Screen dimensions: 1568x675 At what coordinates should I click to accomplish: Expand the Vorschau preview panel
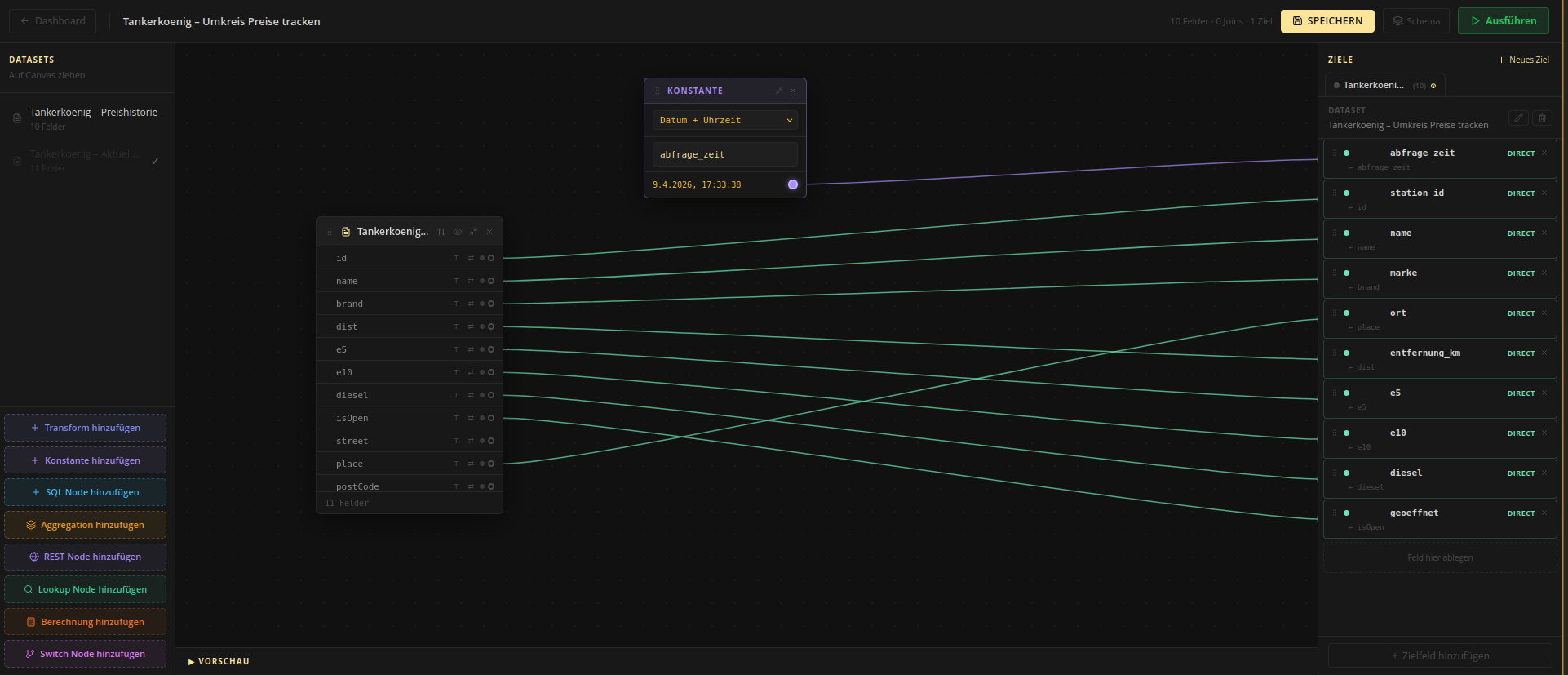(x=219, y=661)
